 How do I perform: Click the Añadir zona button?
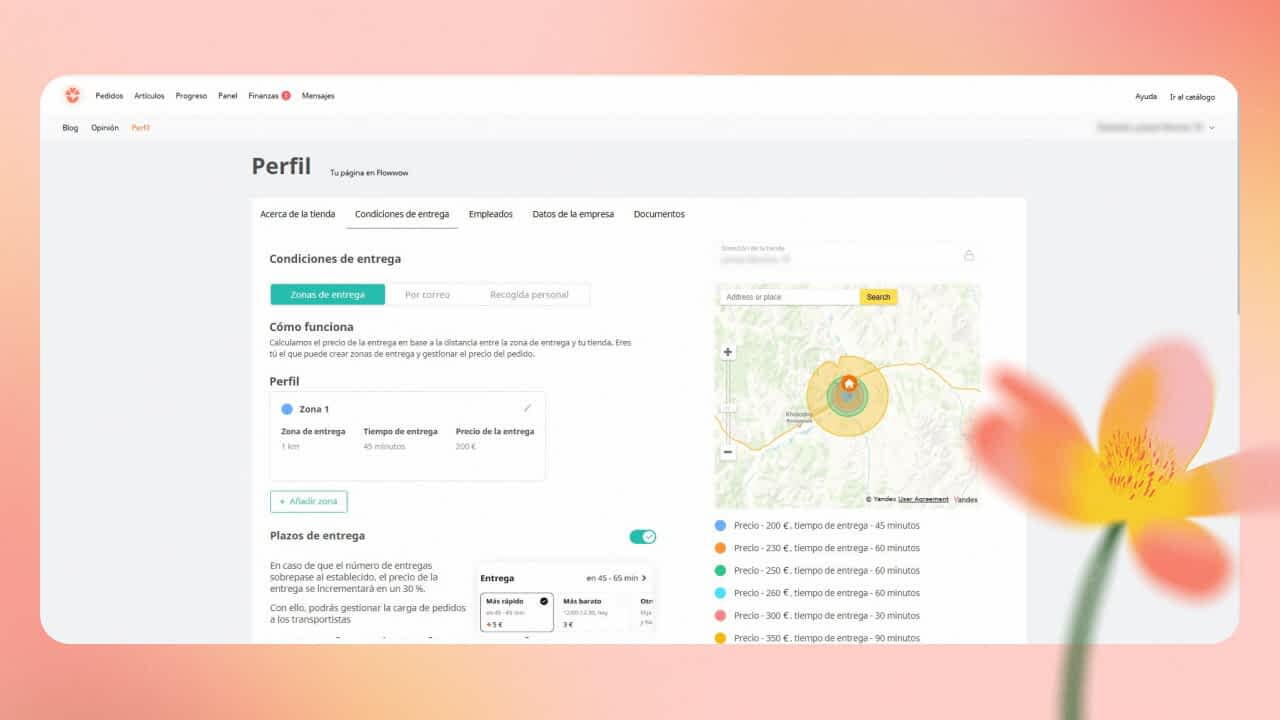tap(308, 501)
